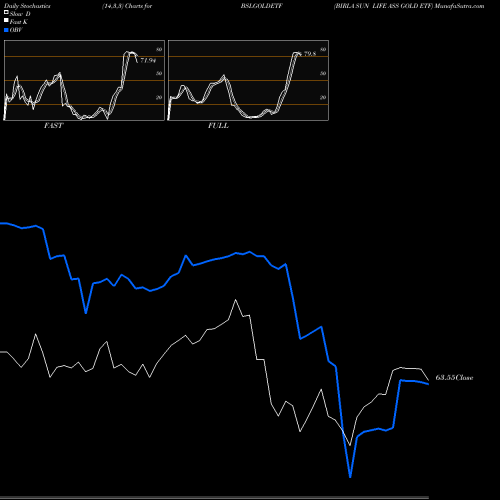Viewport: 500px width, 500px height.
Task: Click the 50 axis label in FAST chart
Action: click(159, 73)
